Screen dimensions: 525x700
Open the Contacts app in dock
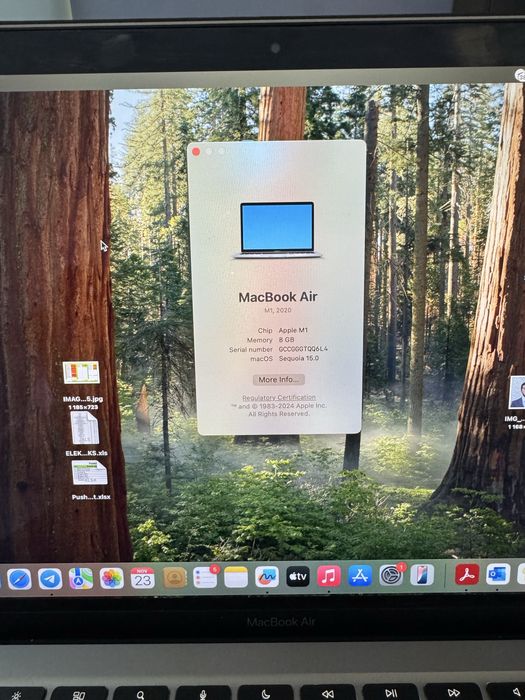(x=175, y=578)
